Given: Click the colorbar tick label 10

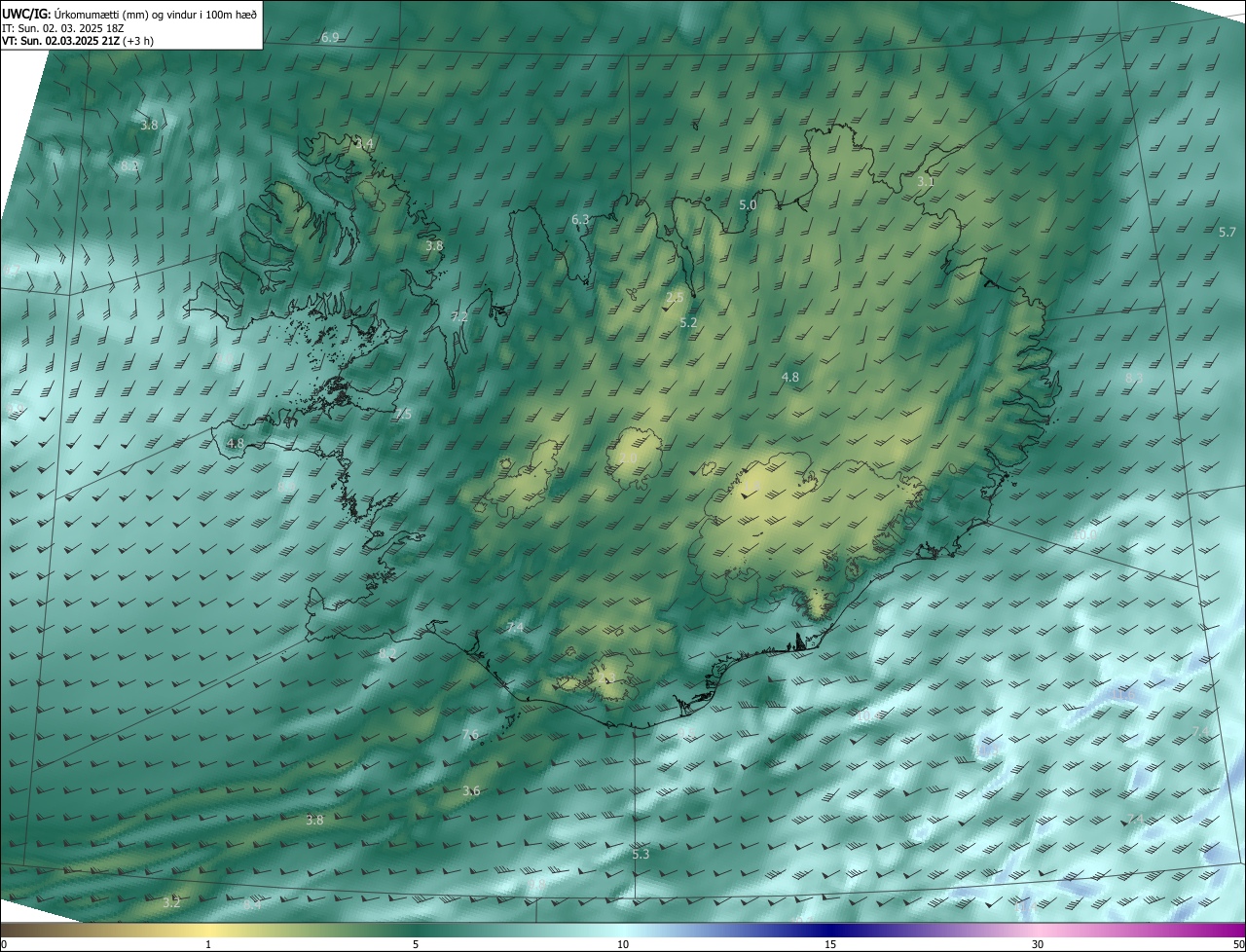Looking at the screenshot, I should pyautogui.click(x=623, y=945).
